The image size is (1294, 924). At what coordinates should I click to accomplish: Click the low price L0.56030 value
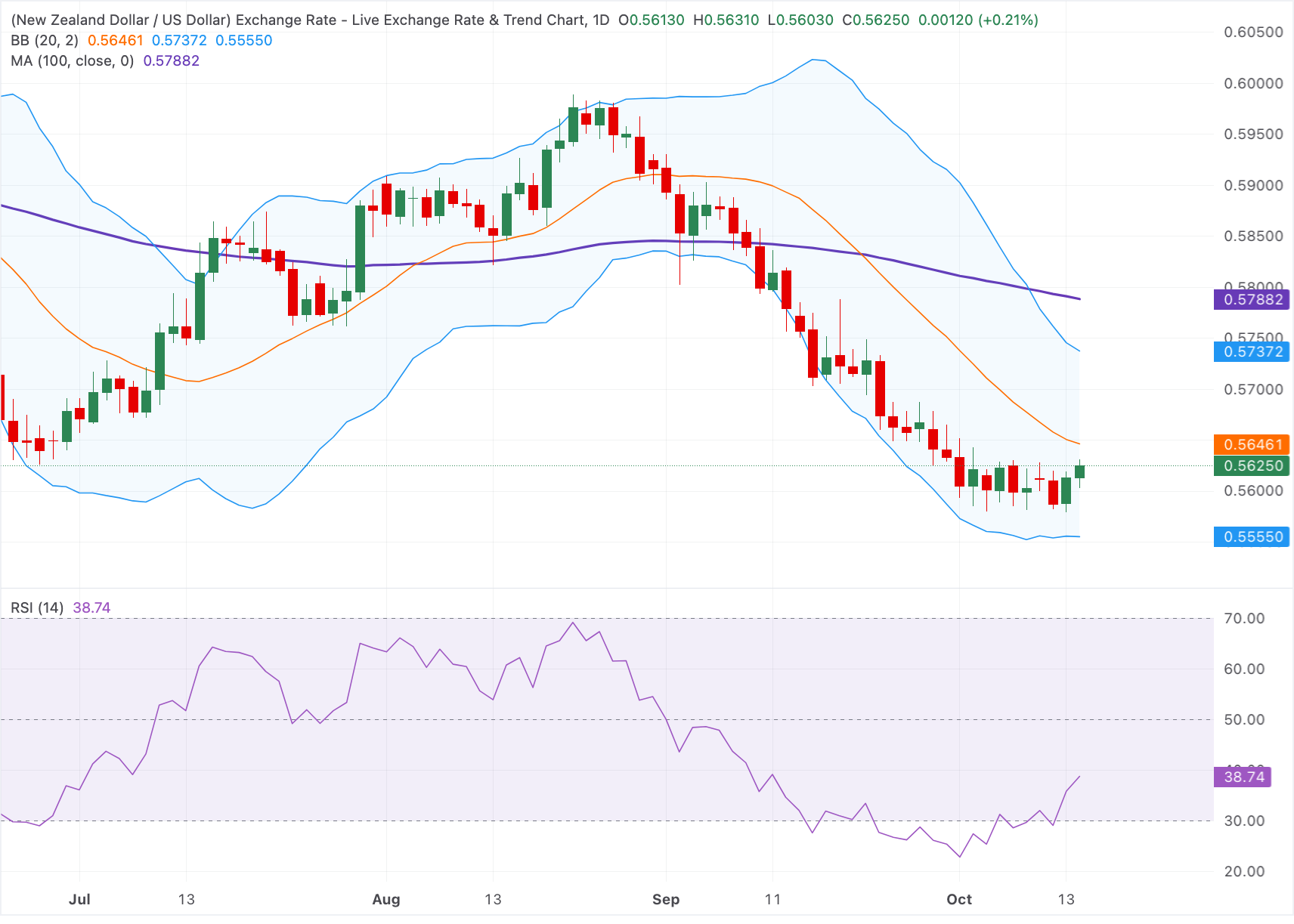[x=800, y=20]
